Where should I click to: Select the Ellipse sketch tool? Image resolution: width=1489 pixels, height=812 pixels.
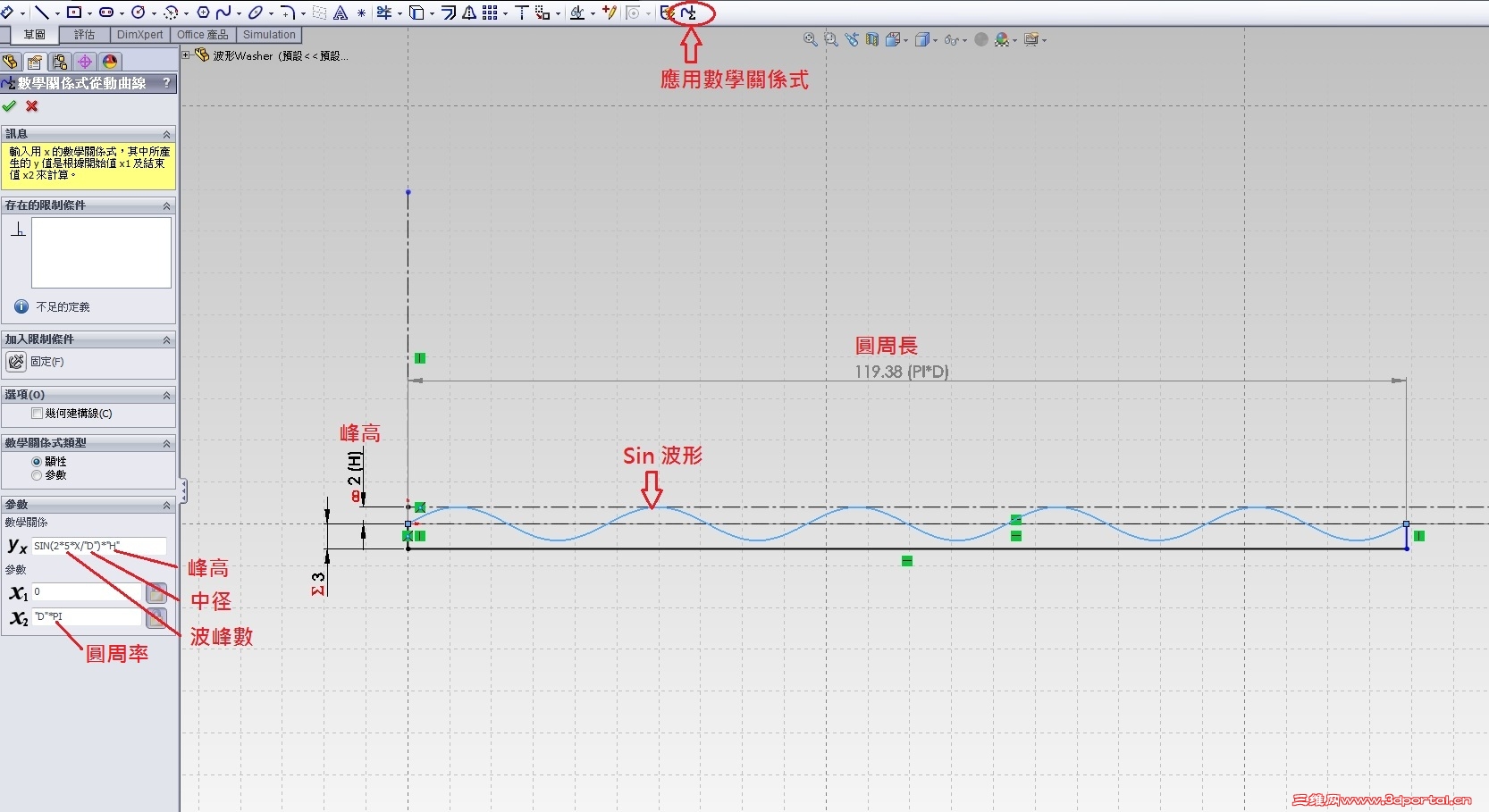click(256, 13)
